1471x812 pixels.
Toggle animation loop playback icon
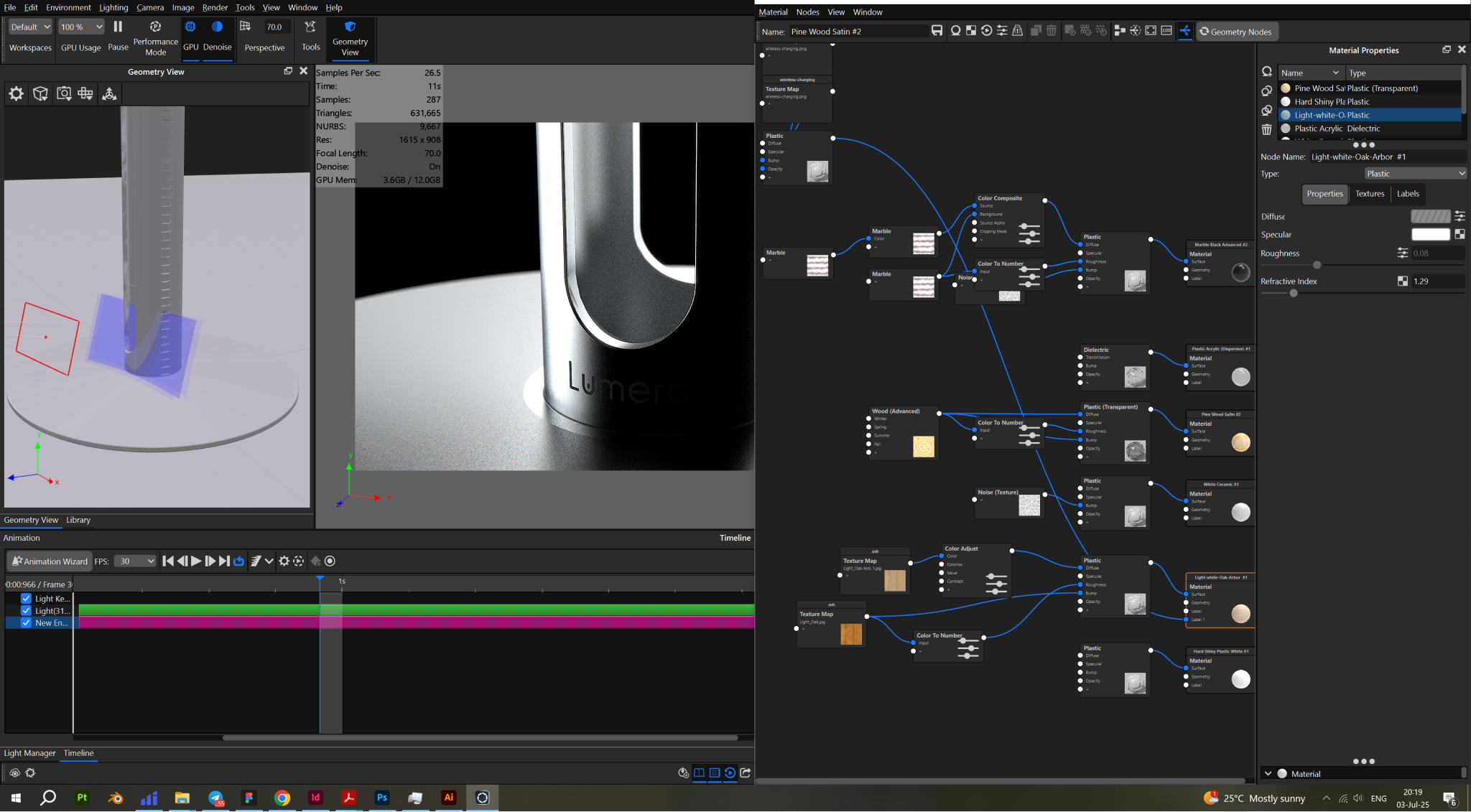coord(239,561)
